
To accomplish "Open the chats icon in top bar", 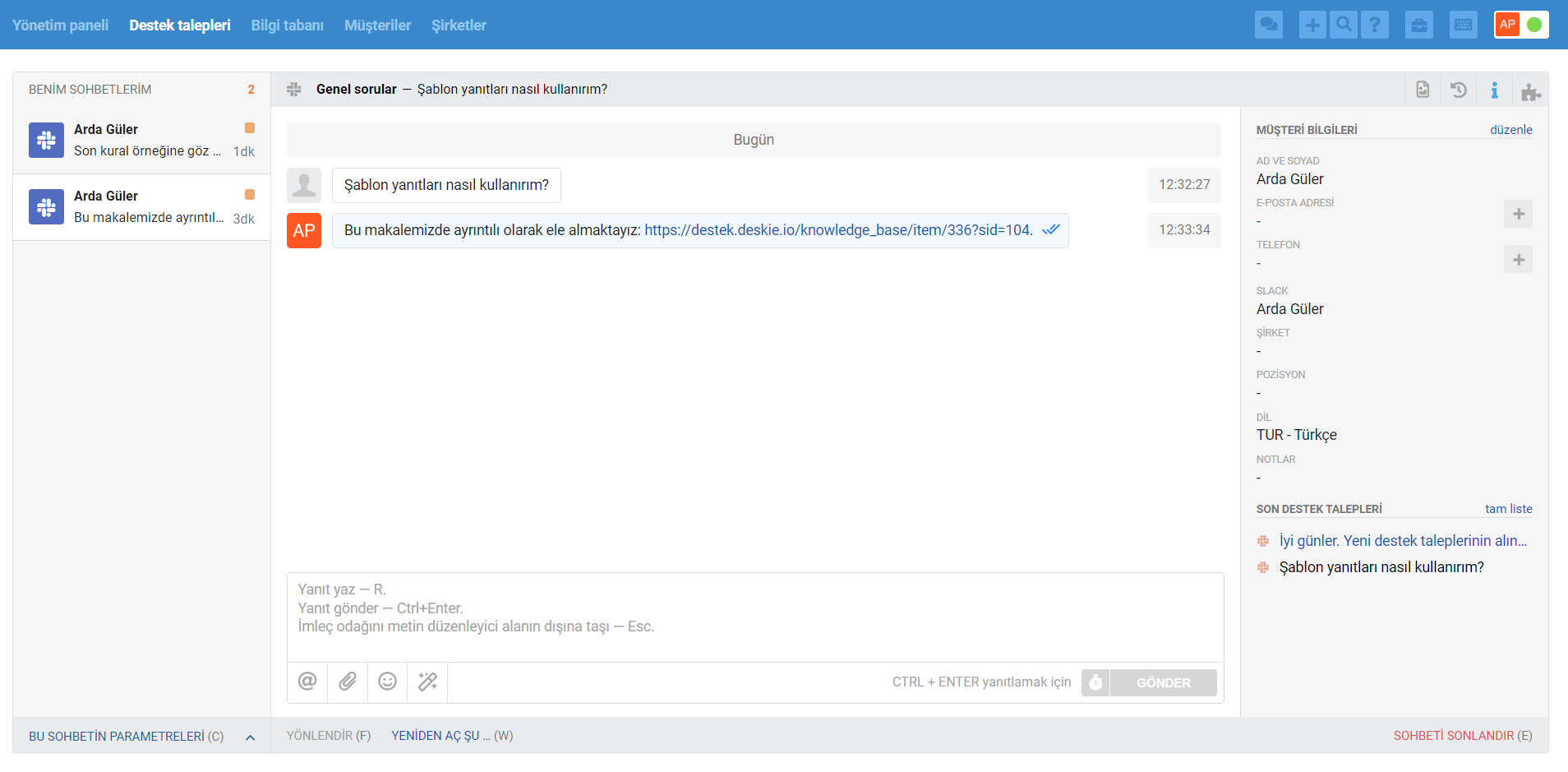I will 1269,25.
